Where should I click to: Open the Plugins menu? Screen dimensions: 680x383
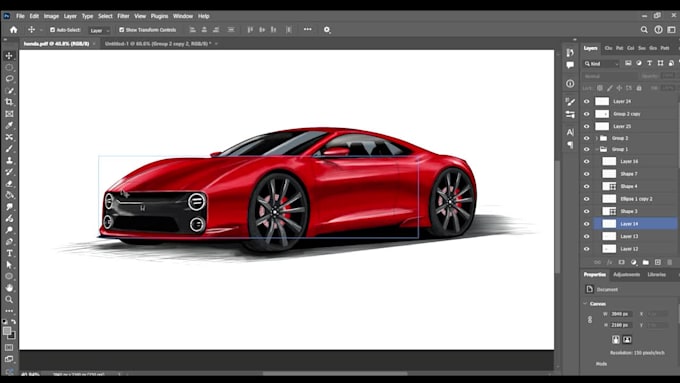click(159, 16)
